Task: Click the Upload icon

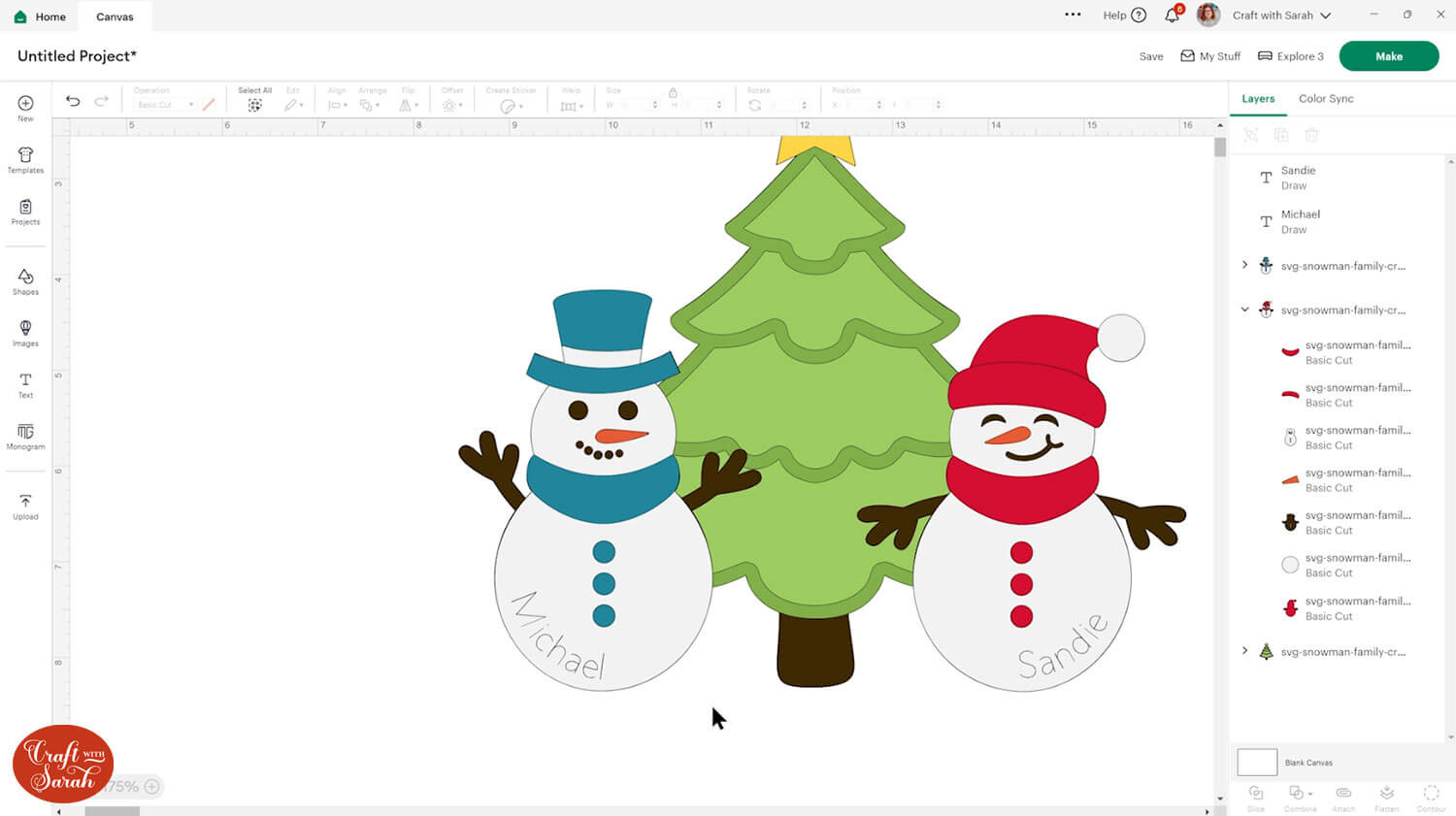Action: point(25,506)
